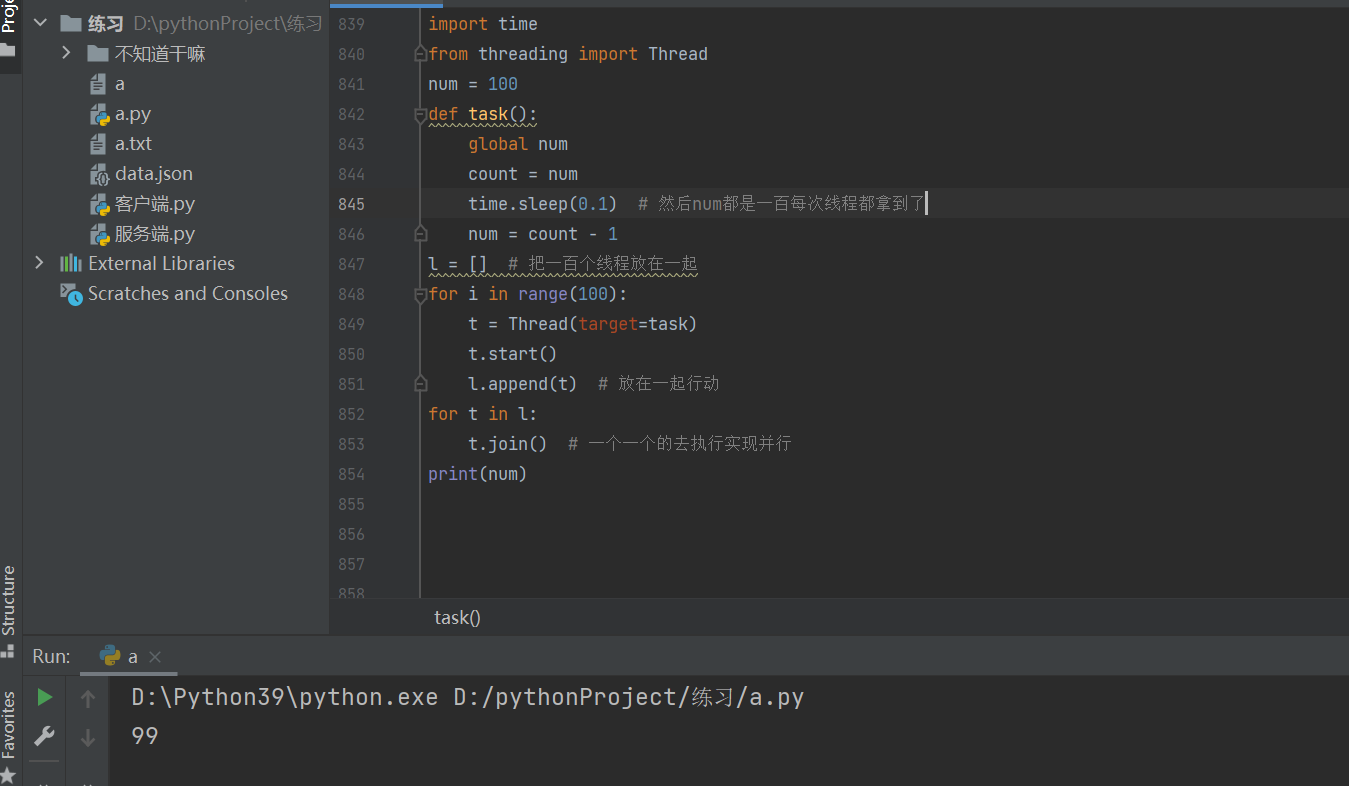
Task: Close the 'a' Run tab
Action: tap(155, 657)
